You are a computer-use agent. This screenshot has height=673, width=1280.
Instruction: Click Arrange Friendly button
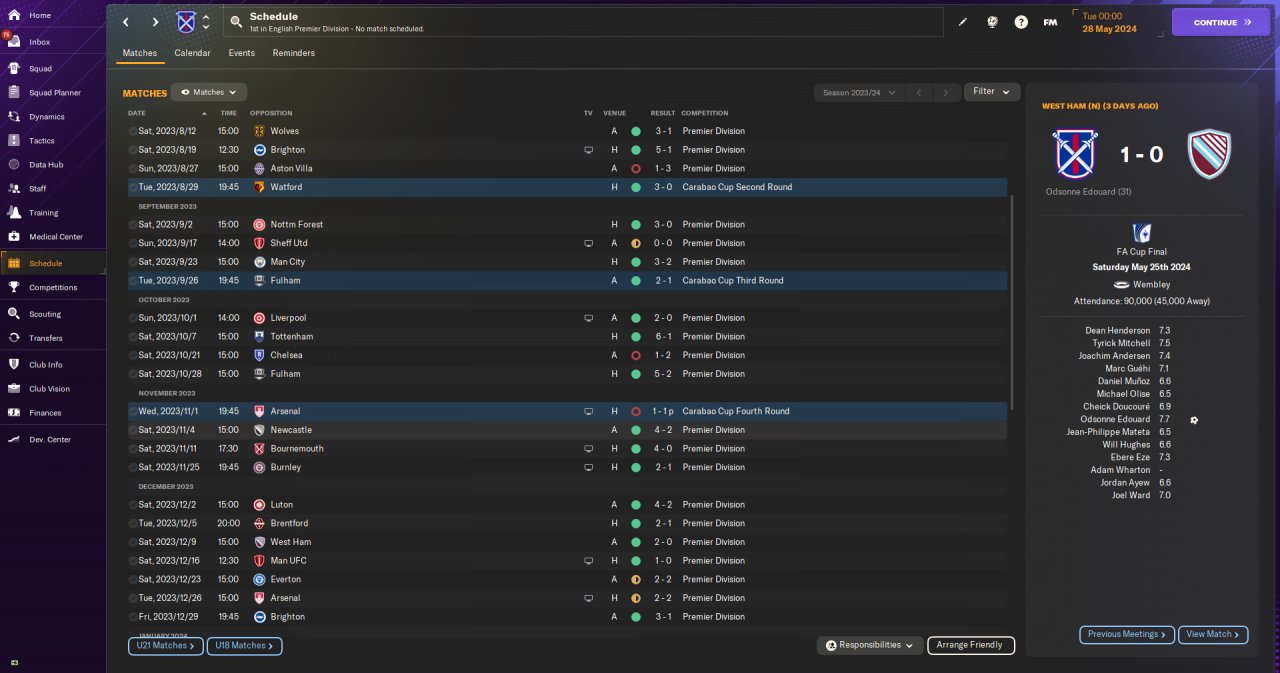971,646
